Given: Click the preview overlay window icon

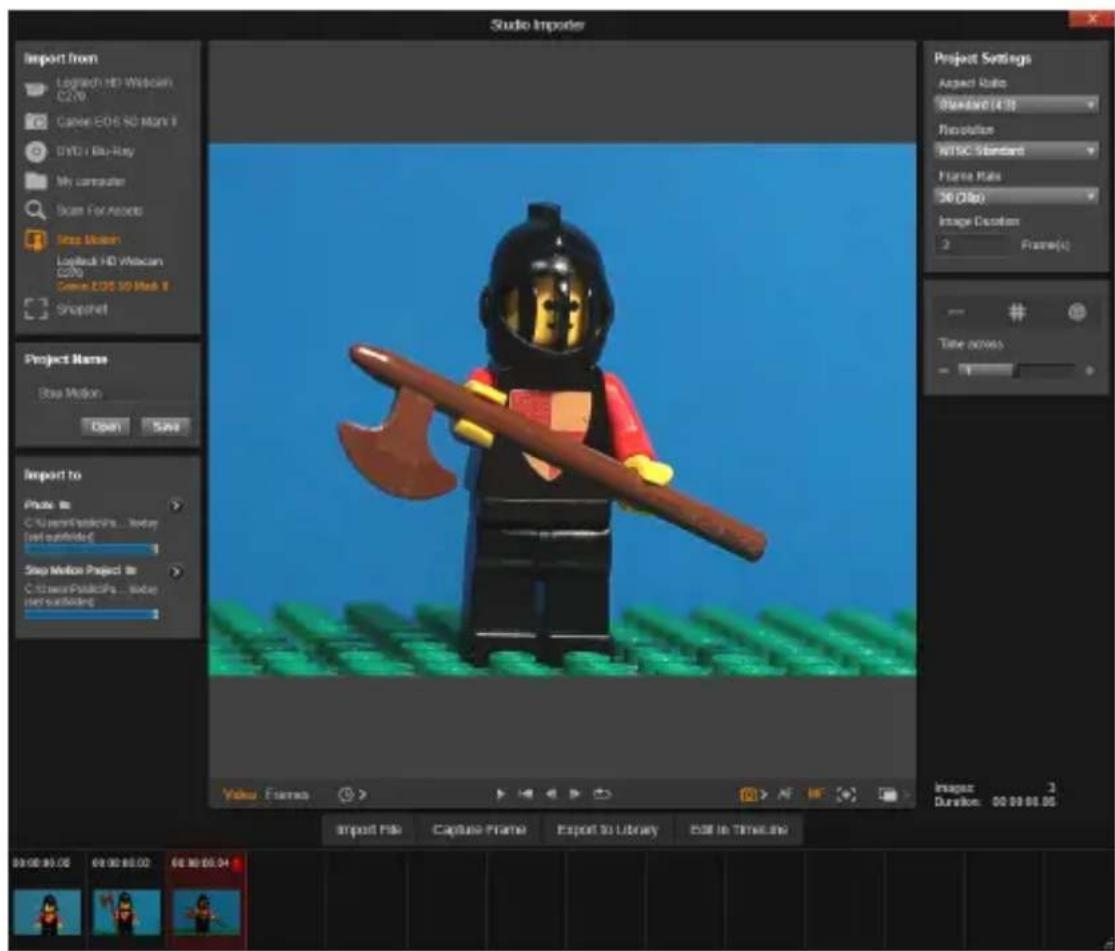Looking at the screenshot, I should [x=887, y=795].
